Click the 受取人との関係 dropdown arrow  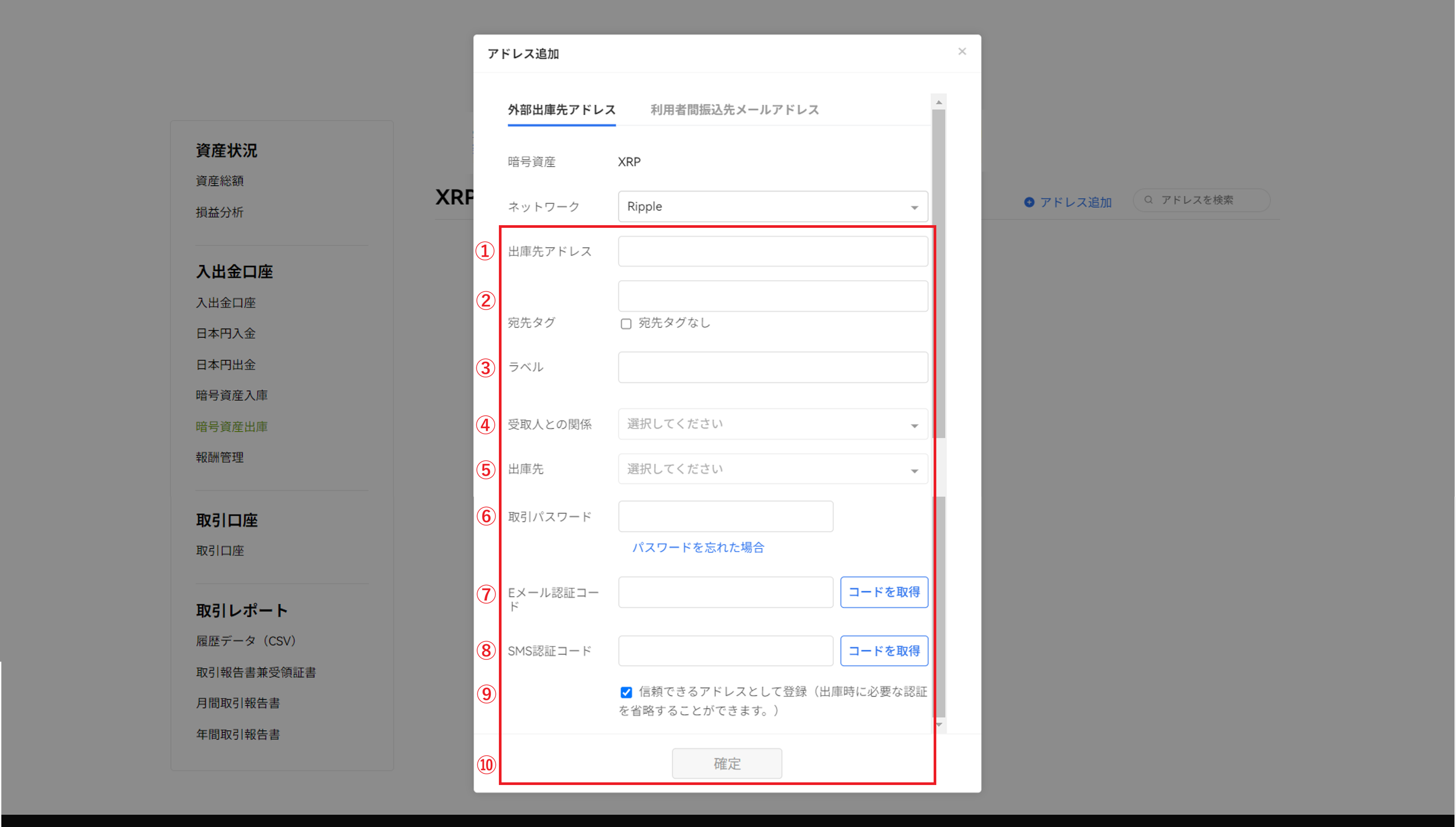[914, 426]
